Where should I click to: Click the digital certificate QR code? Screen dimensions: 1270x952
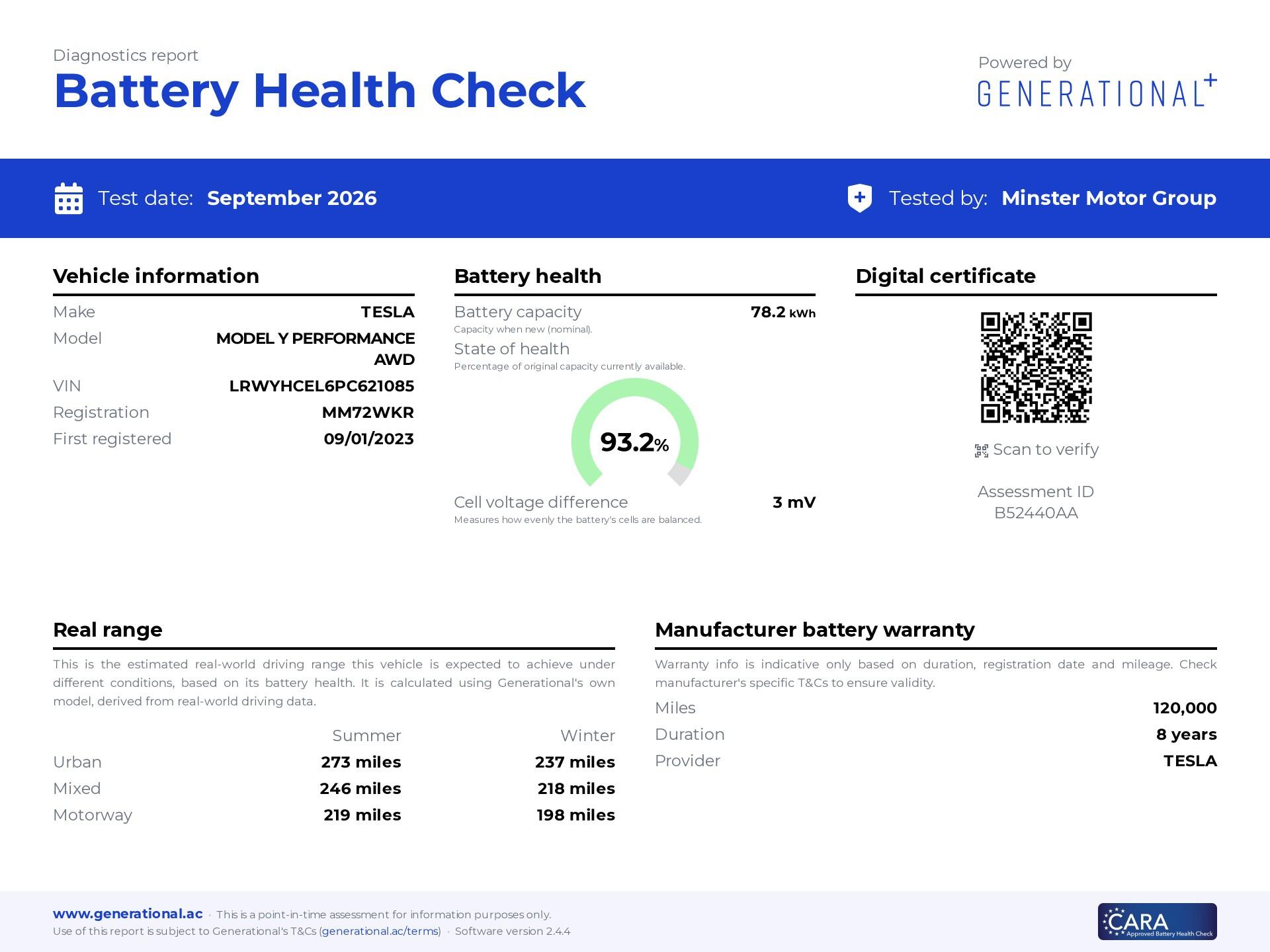[1036, 368]
